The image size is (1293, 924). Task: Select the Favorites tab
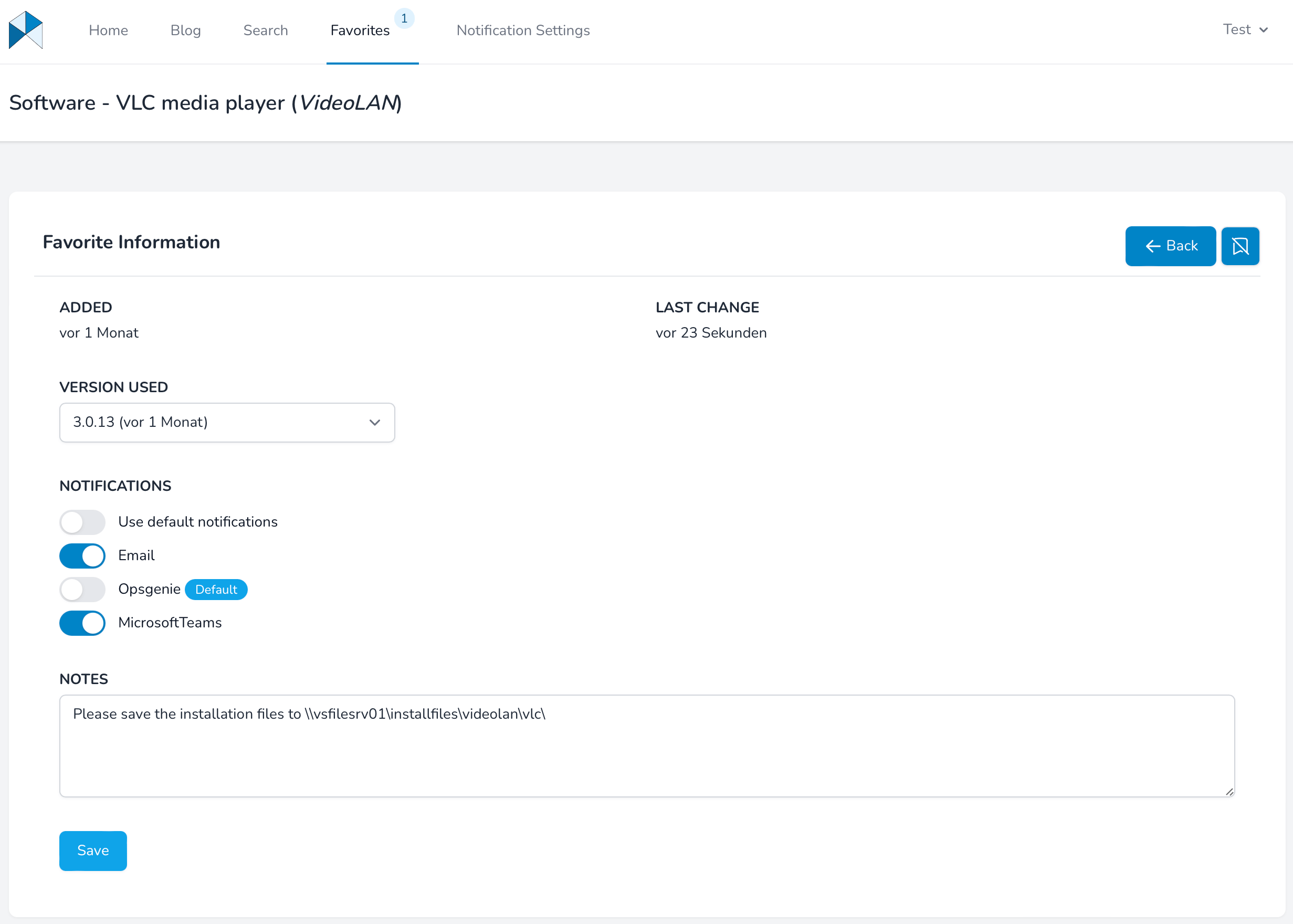pyautogui.click(x=360, y=30)
